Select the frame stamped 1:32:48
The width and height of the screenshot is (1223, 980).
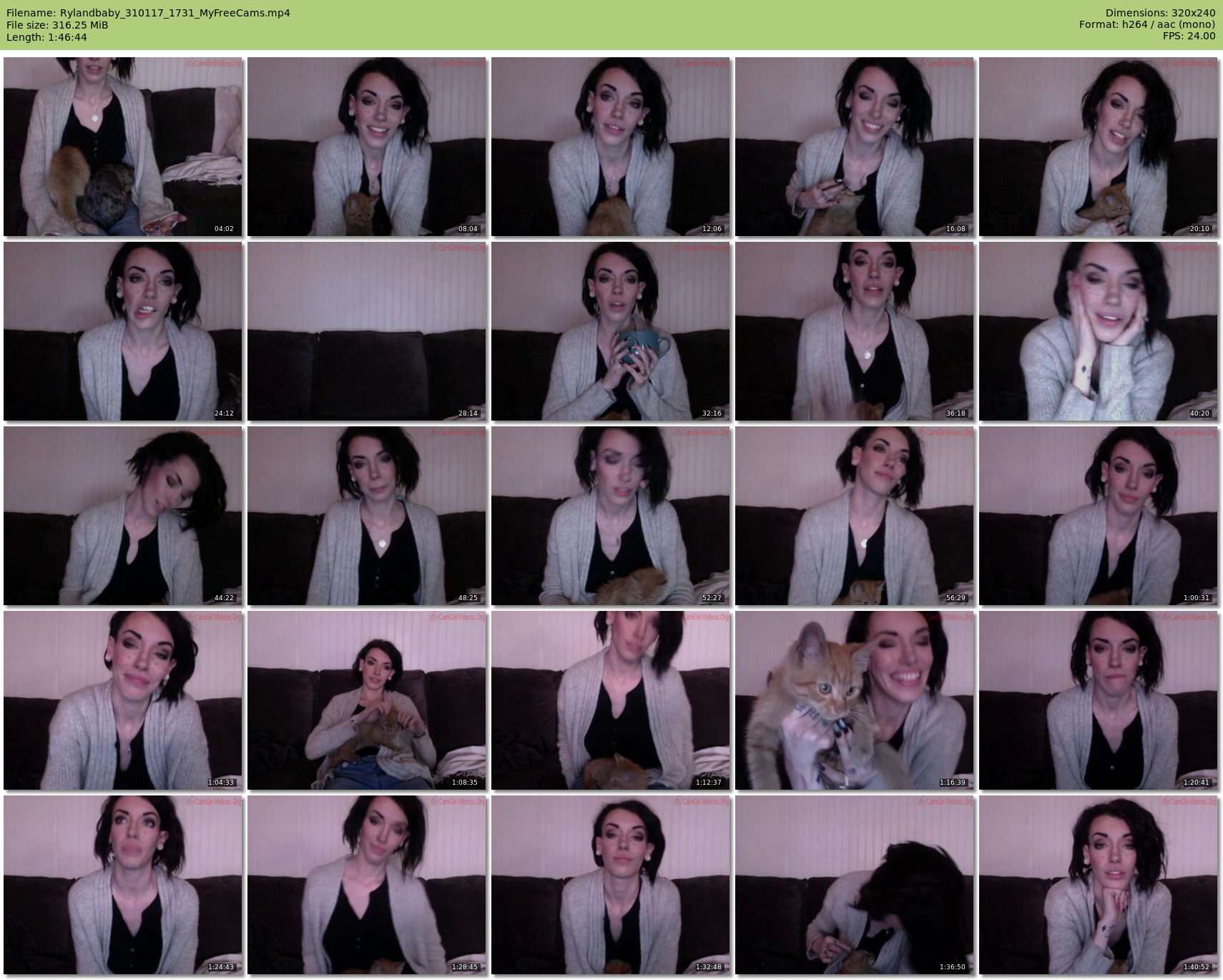pyautogui.click(x=611, y=885)
